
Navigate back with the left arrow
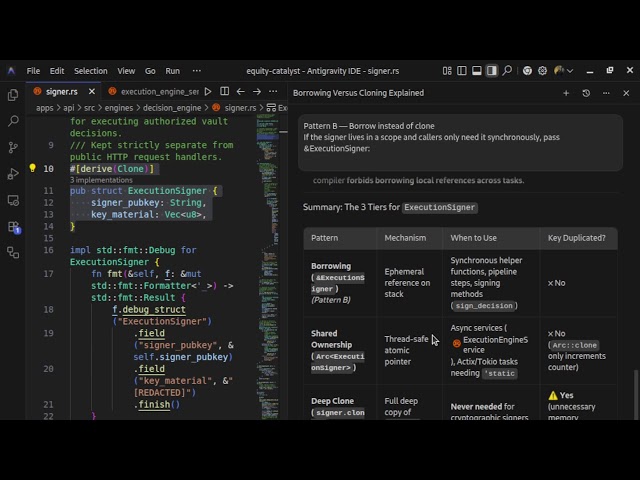point(240,91)
